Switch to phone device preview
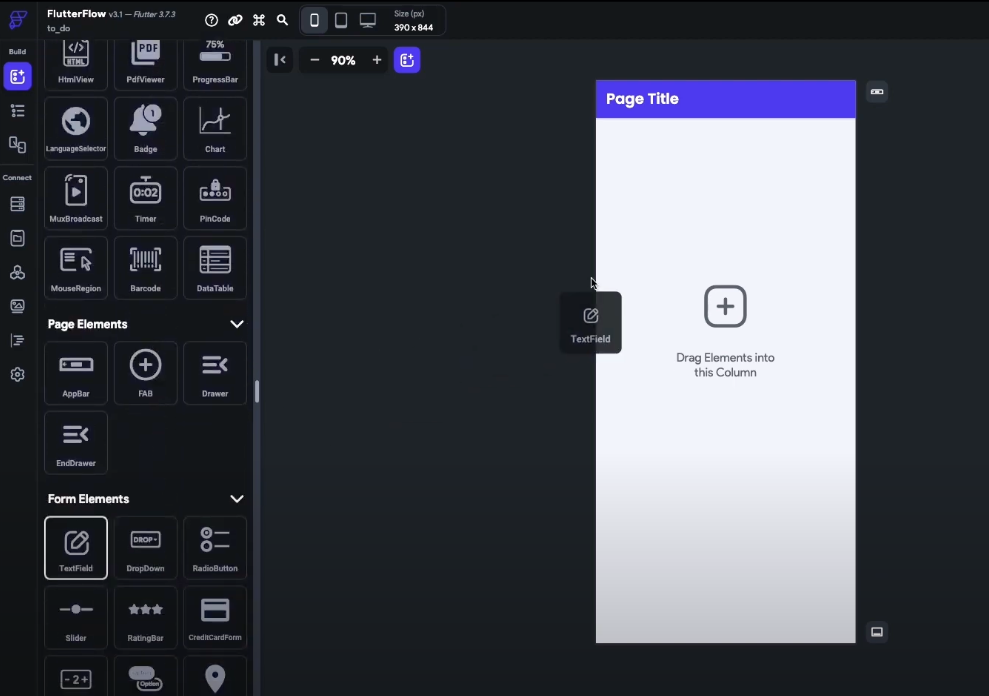Viewport: 989px width, 696px height. (314, 20)
